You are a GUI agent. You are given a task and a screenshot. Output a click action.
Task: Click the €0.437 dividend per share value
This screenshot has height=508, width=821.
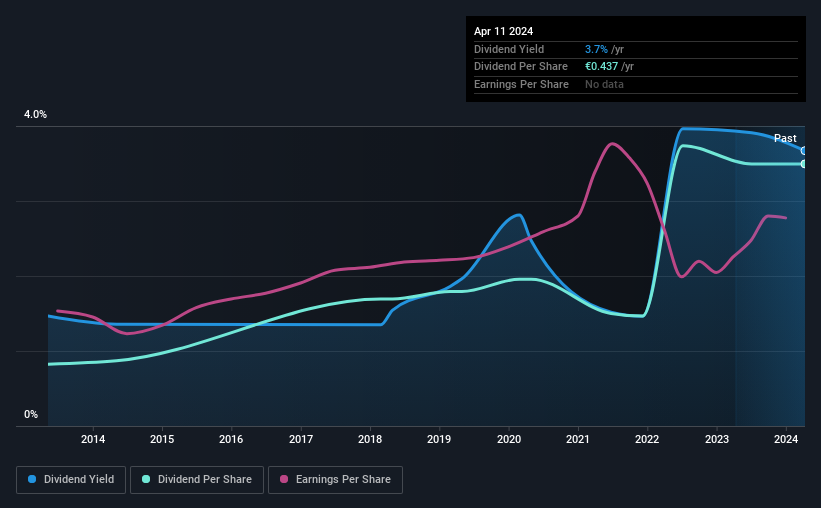coord(601,67)
